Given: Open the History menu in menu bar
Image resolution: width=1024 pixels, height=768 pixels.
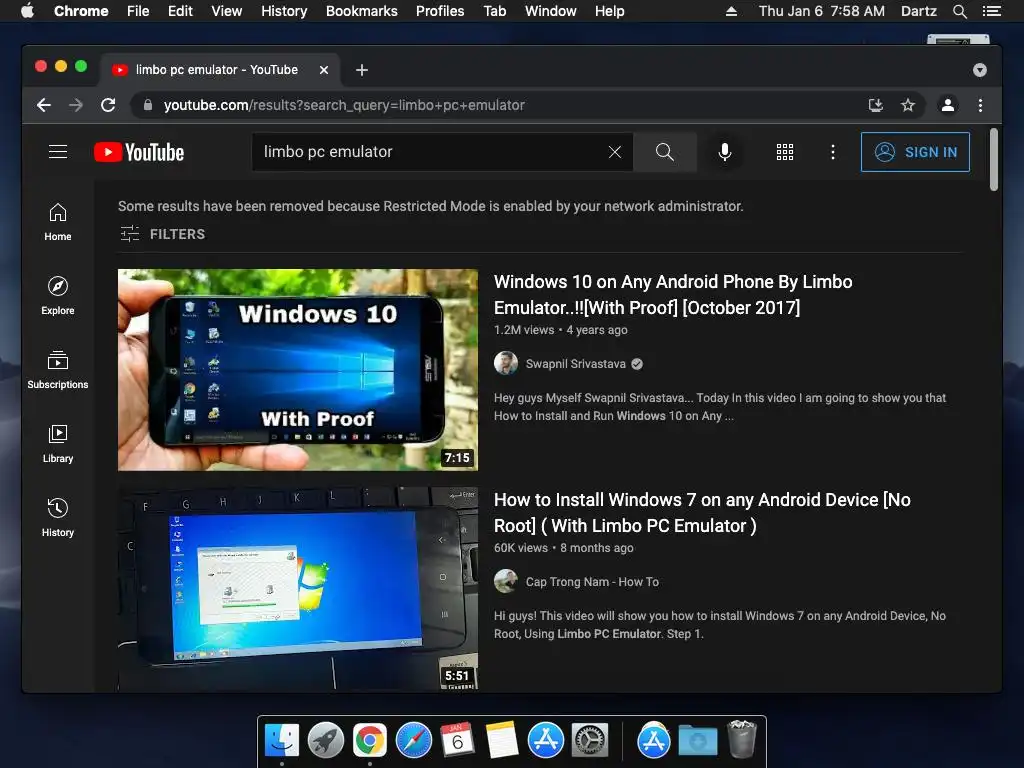Looking at the screenshot, I should tap(284, 11).
